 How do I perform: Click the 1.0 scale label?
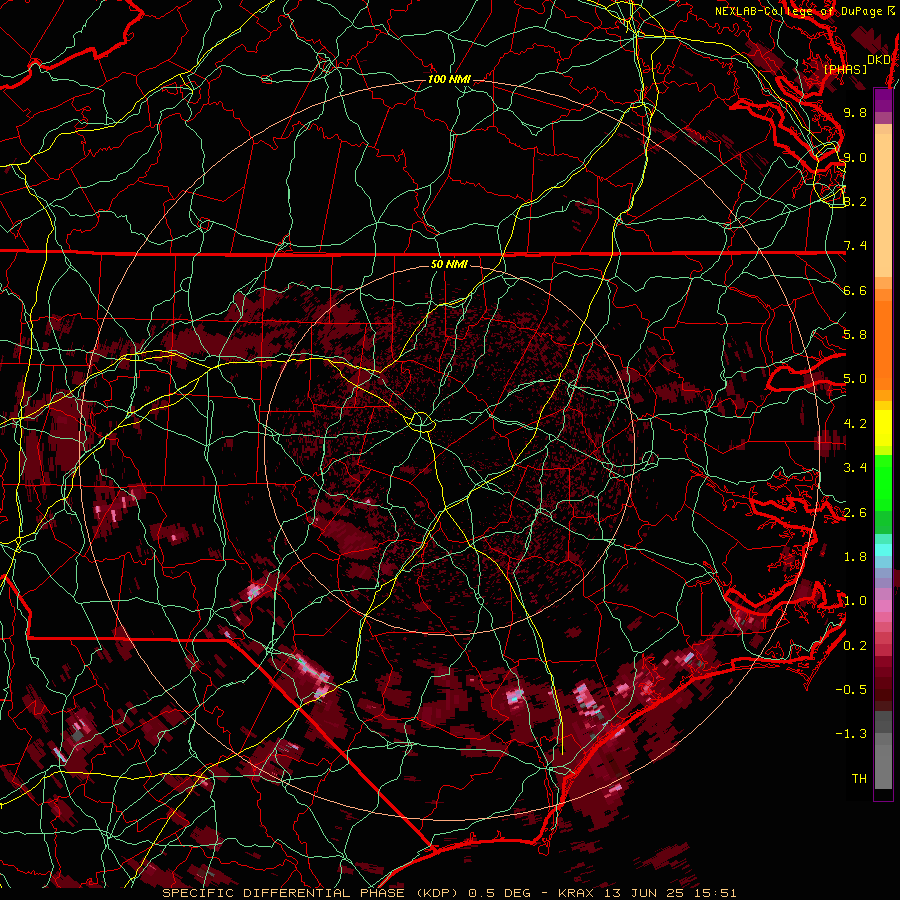(x=855, y=601)
